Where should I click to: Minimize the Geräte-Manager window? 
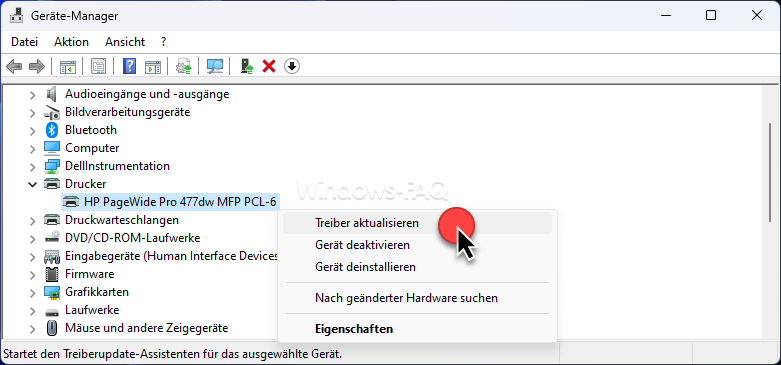coord(665,15)
